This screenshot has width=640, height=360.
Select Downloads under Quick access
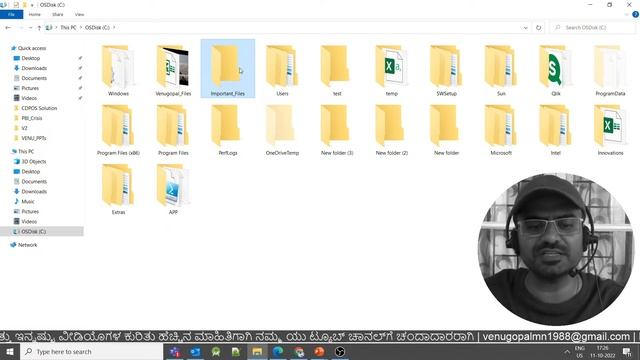[34, 68]
